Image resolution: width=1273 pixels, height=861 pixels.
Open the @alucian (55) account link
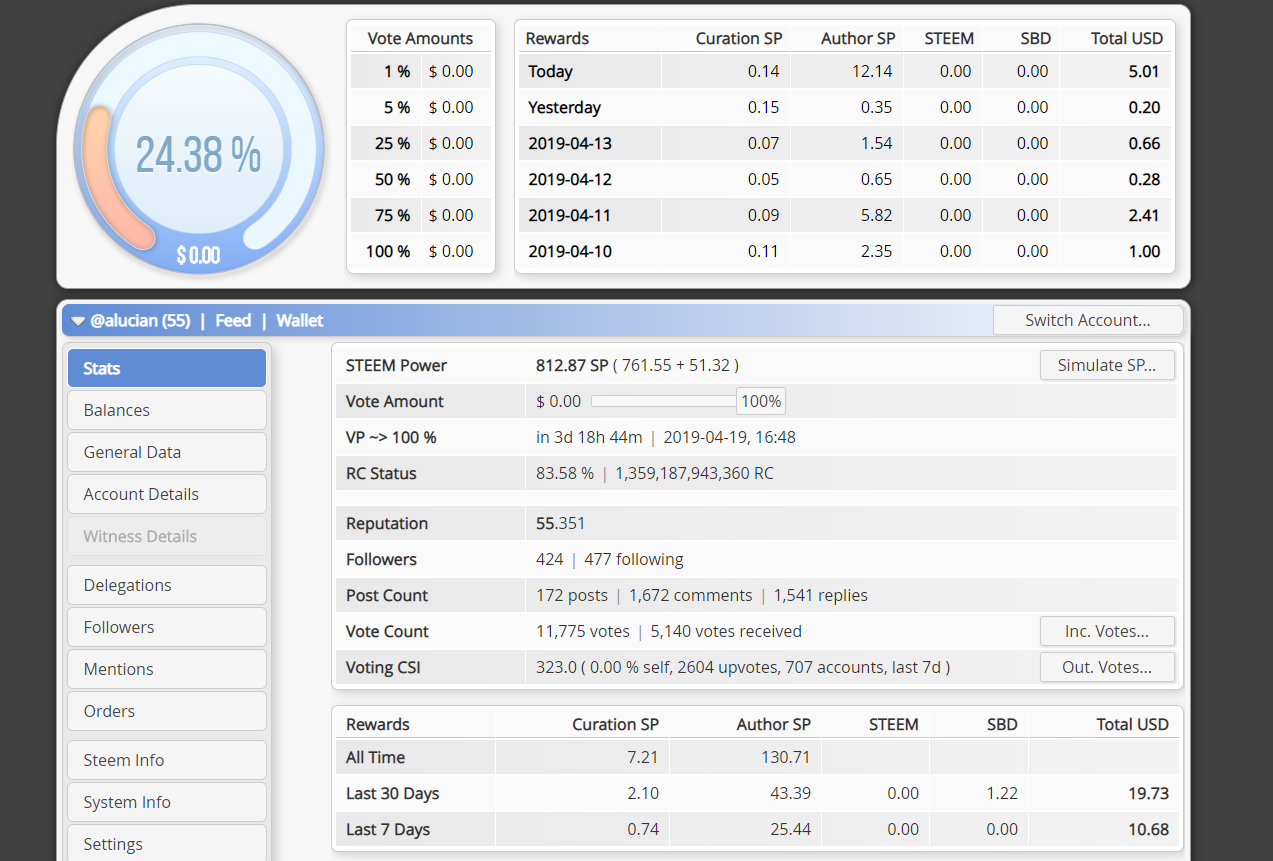(141, 320)
